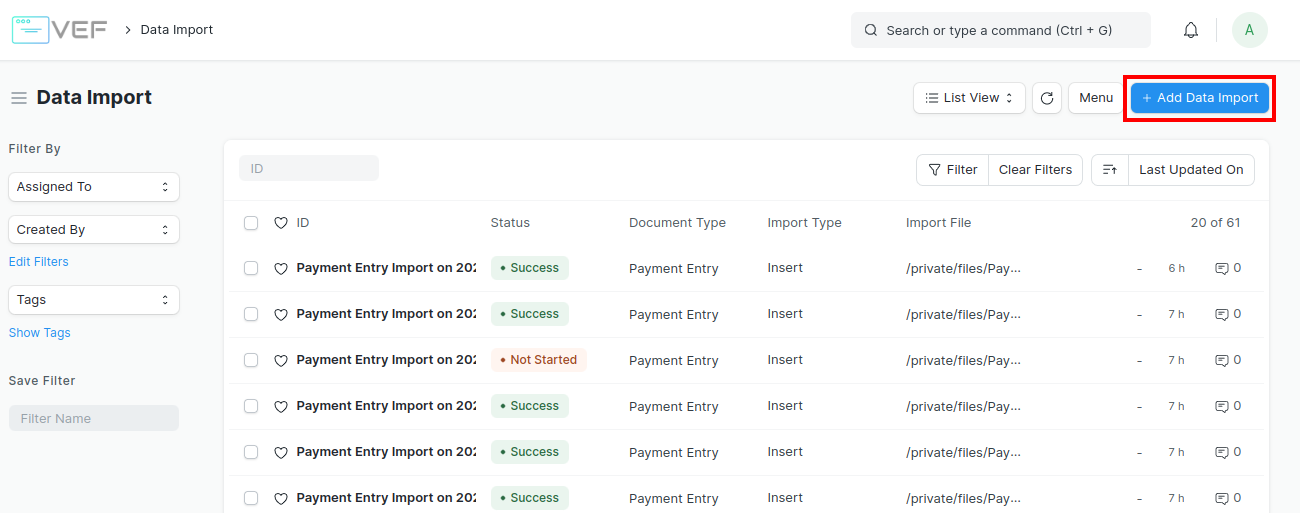Click the 6 h timestamp
This screenshot has height=513, width=1300.
(x=1176, y=269)
